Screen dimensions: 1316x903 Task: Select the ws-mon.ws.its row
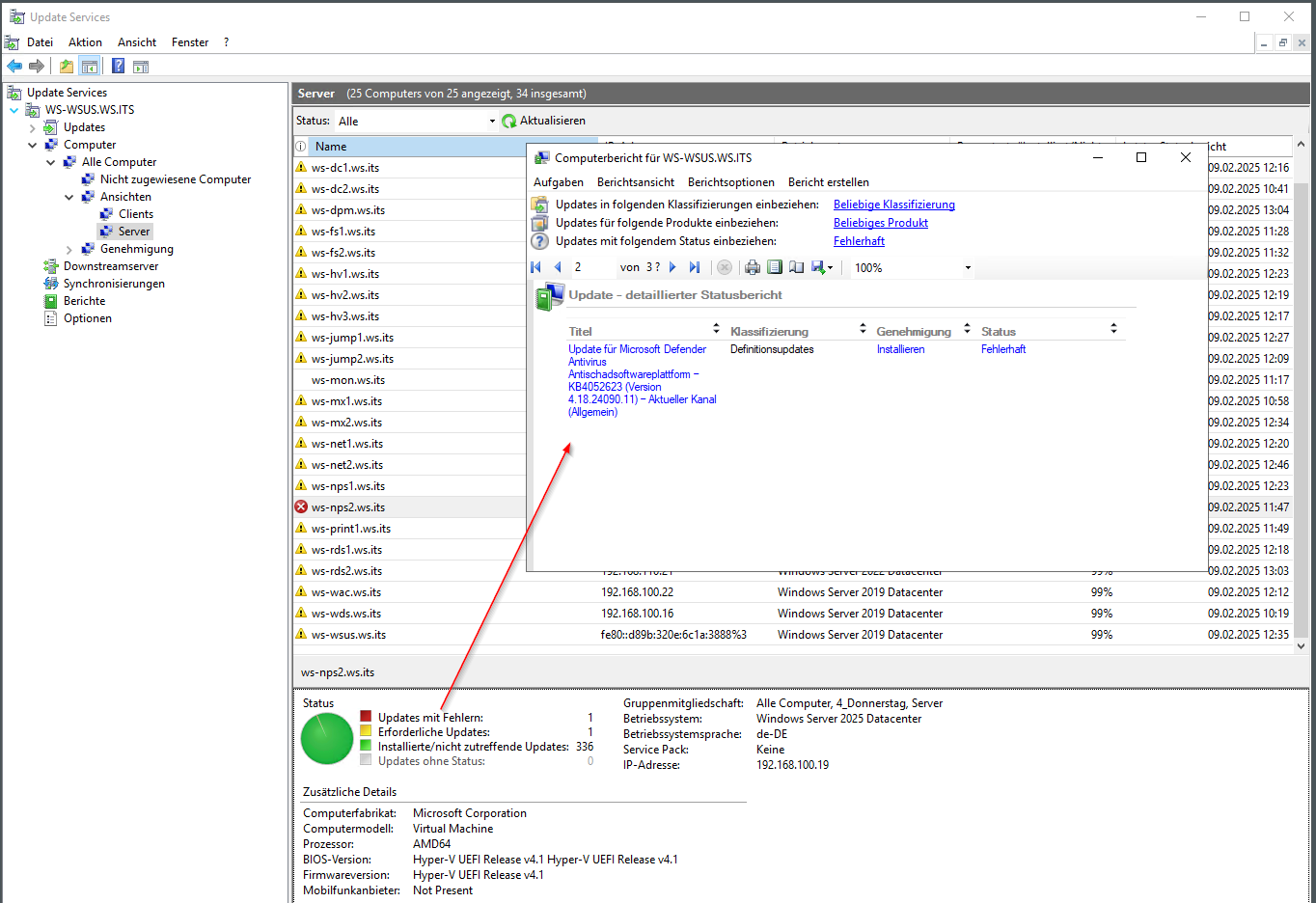tap(409, 380)
